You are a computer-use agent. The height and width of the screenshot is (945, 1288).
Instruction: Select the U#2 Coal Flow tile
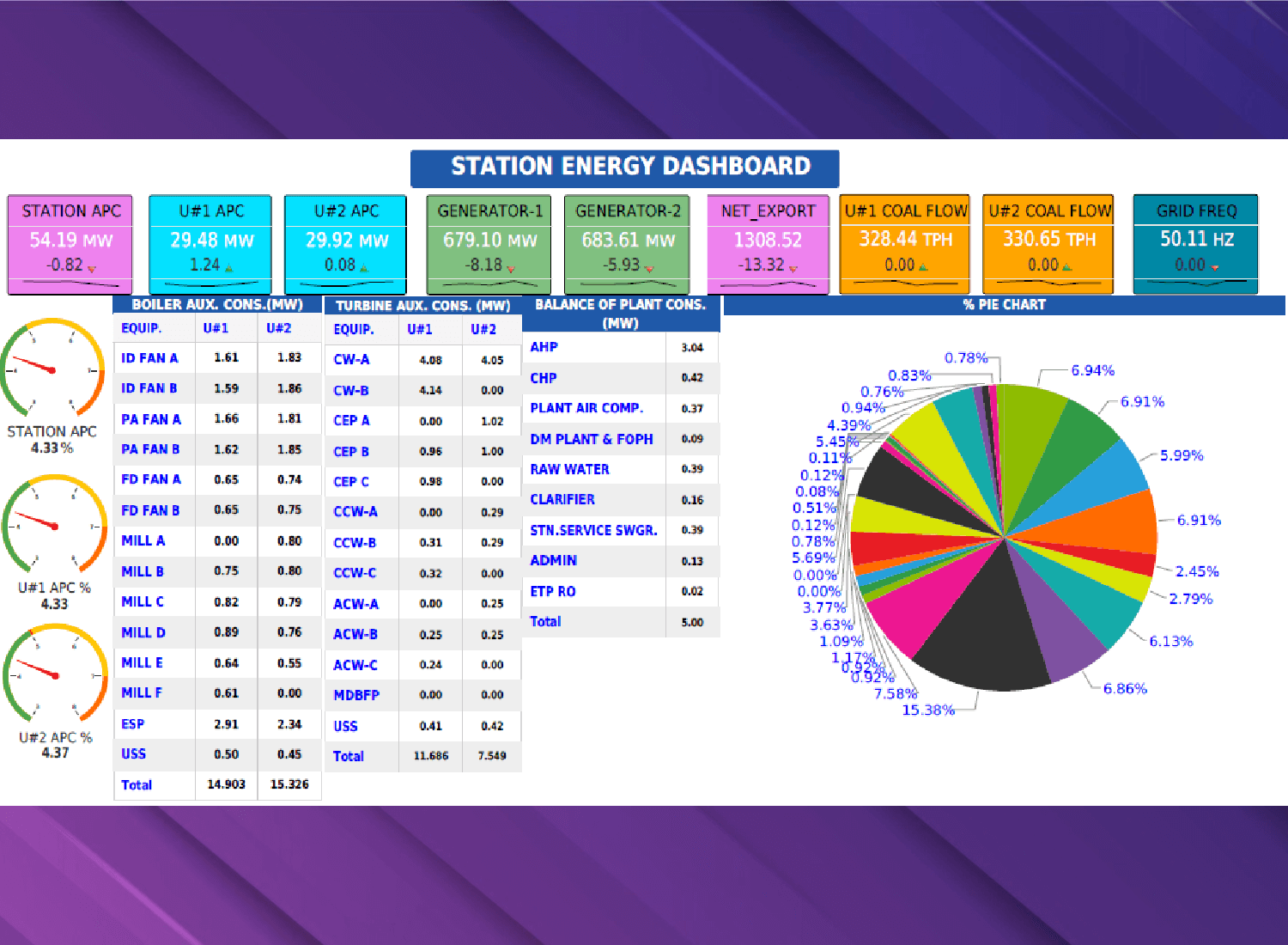pos(1048,244)
